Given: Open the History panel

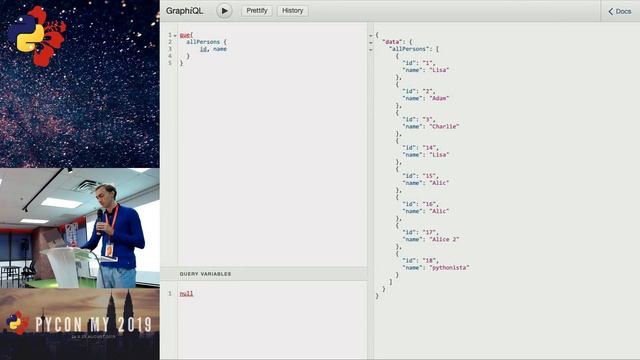Looking at the screenshot, I should 293,11.
